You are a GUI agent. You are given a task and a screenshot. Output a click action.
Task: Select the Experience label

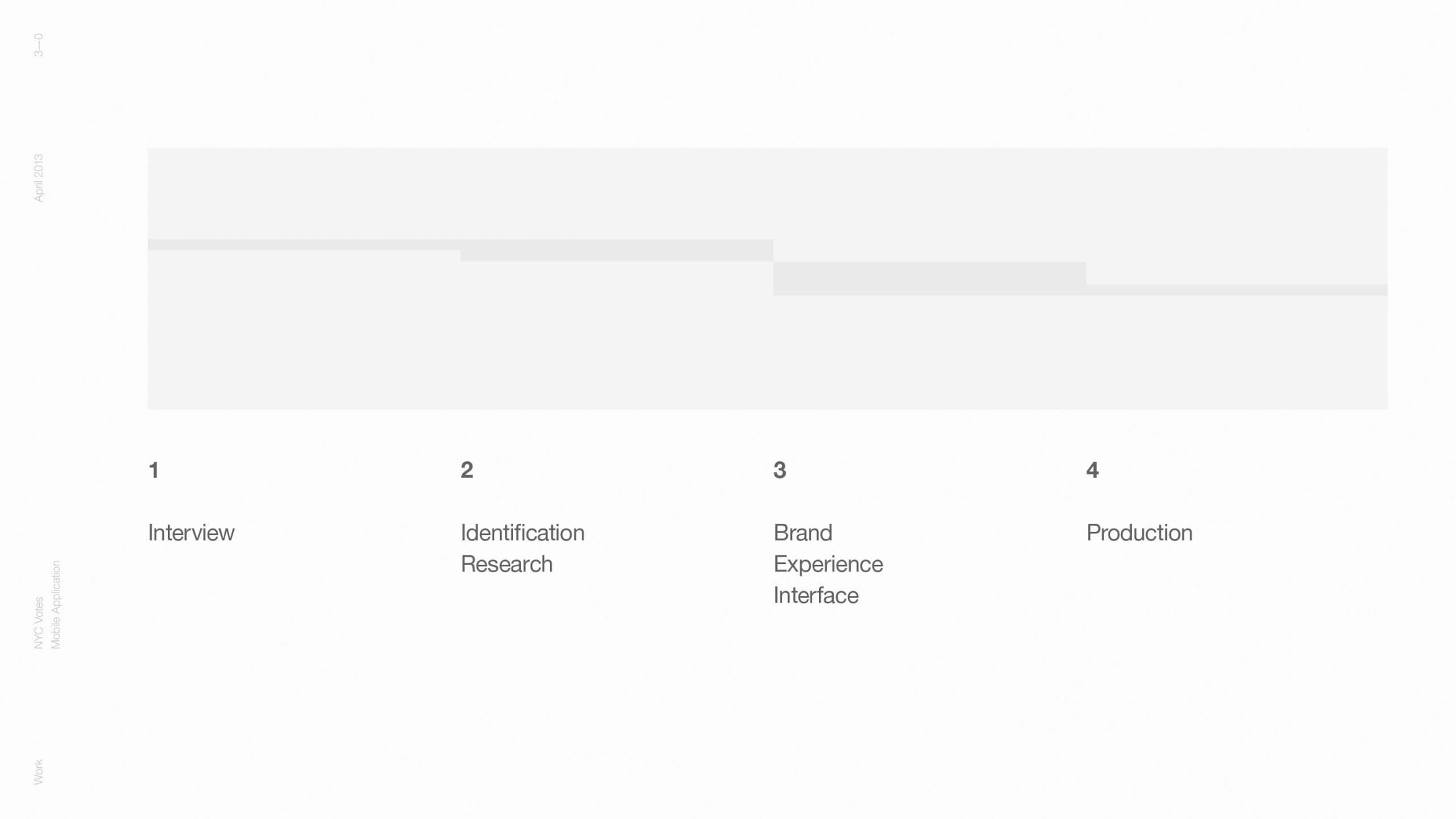(x=828, y=564)
